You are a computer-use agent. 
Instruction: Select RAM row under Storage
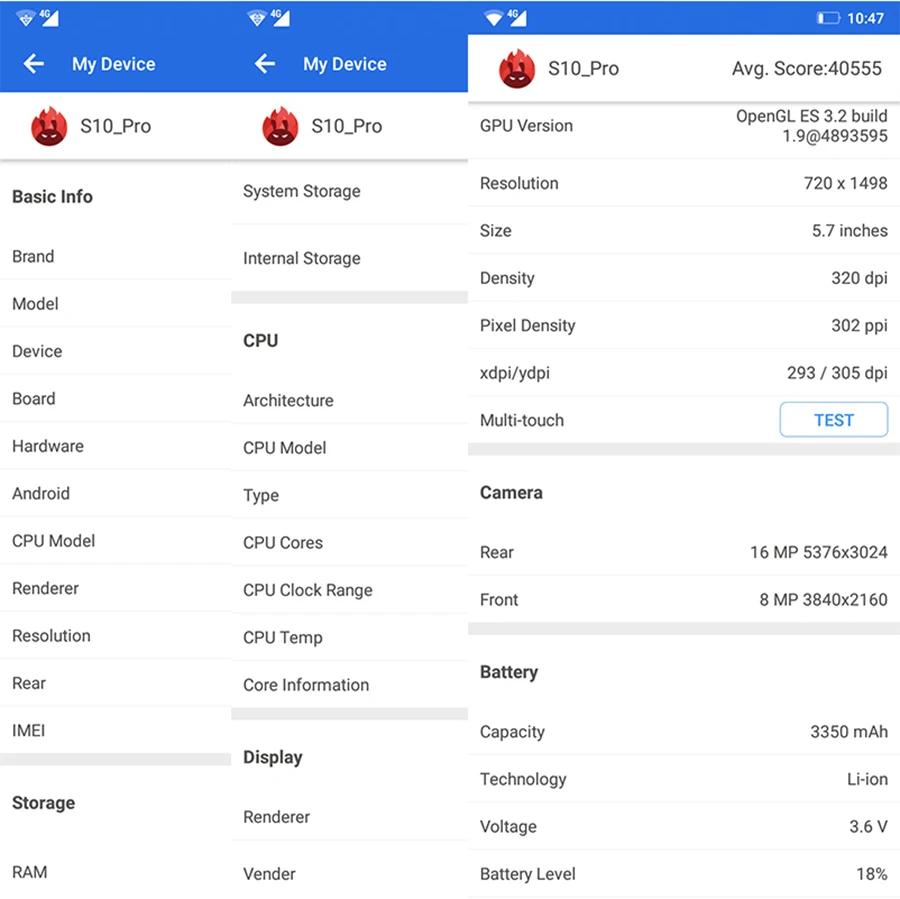click(115, 872)
